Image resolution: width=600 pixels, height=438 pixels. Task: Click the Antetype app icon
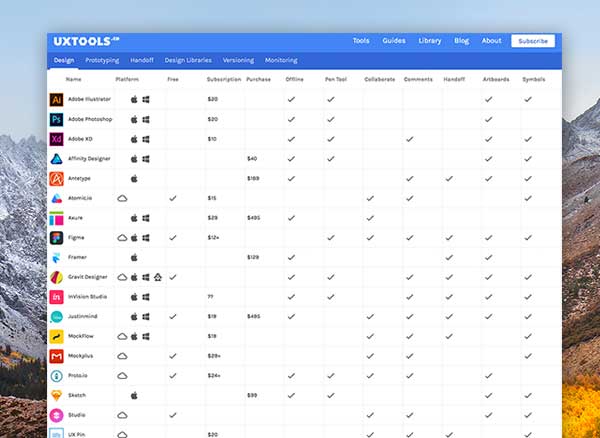click(x=56, y=179)
